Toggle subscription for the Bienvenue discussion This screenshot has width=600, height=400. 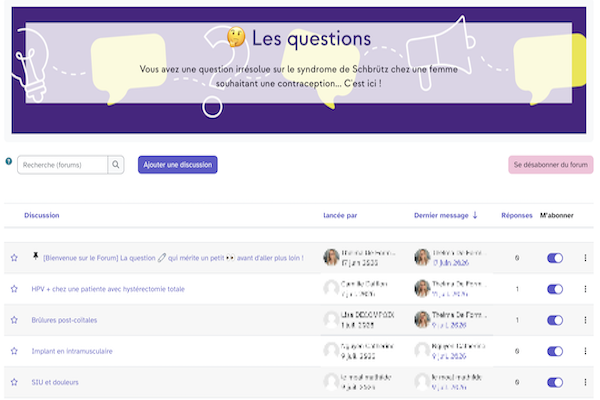[x=555, y=258]
